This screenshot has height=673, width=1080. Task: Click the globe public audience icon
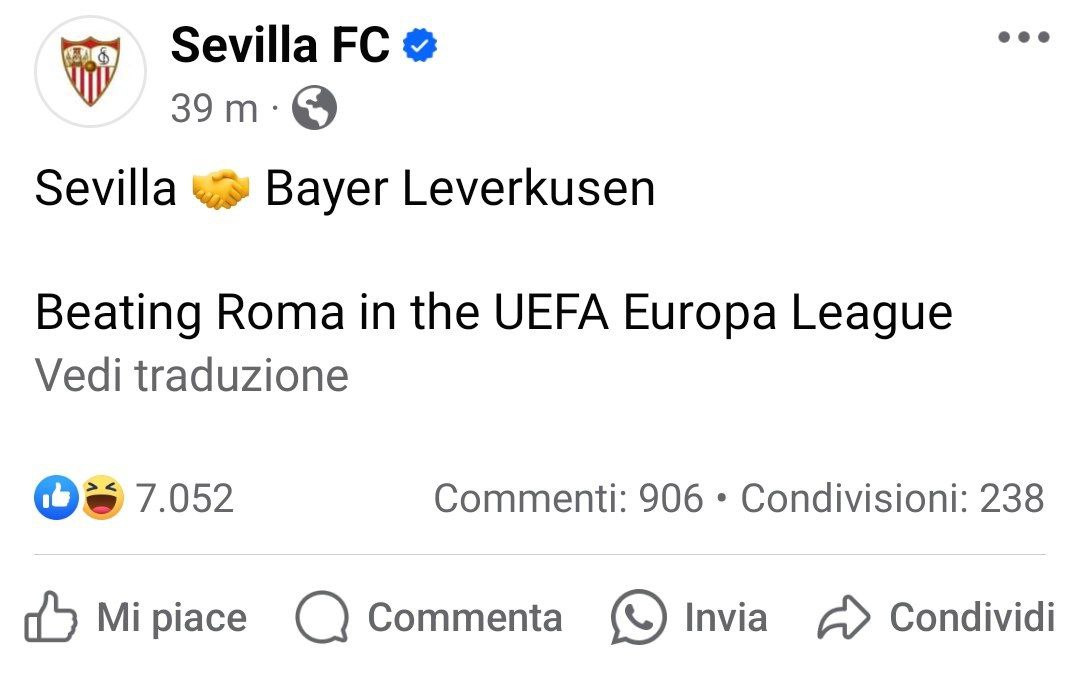pos(315,108)
